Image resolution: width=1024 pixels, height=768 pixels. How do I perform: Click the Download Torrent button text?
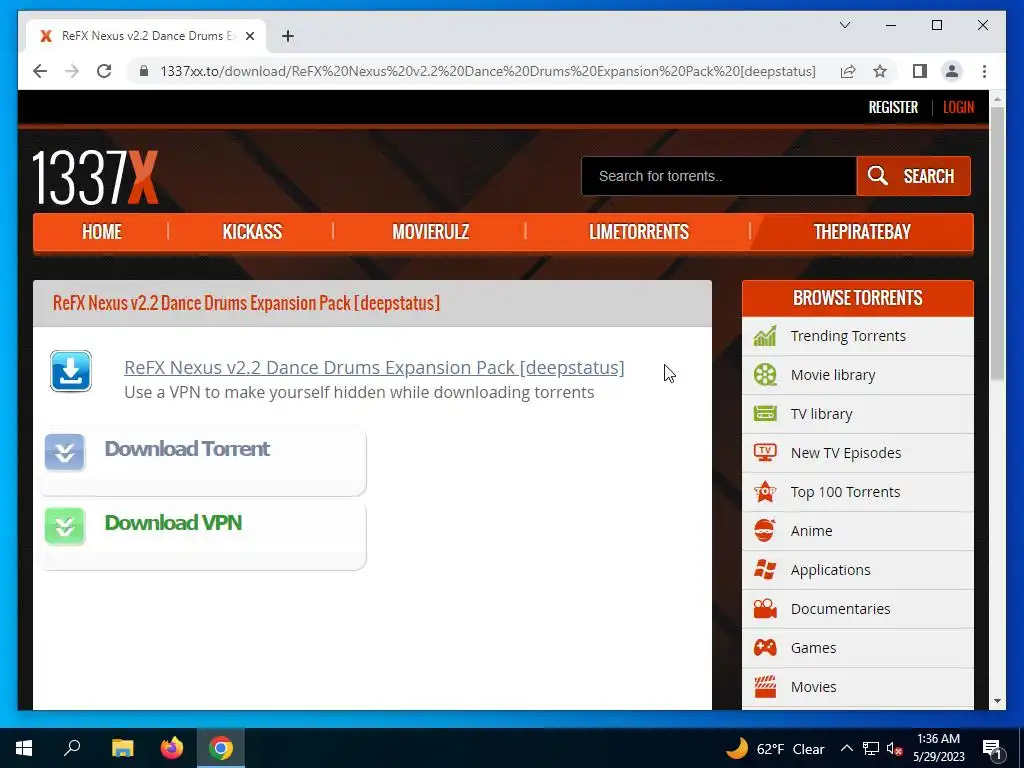(x=187, y=449)
